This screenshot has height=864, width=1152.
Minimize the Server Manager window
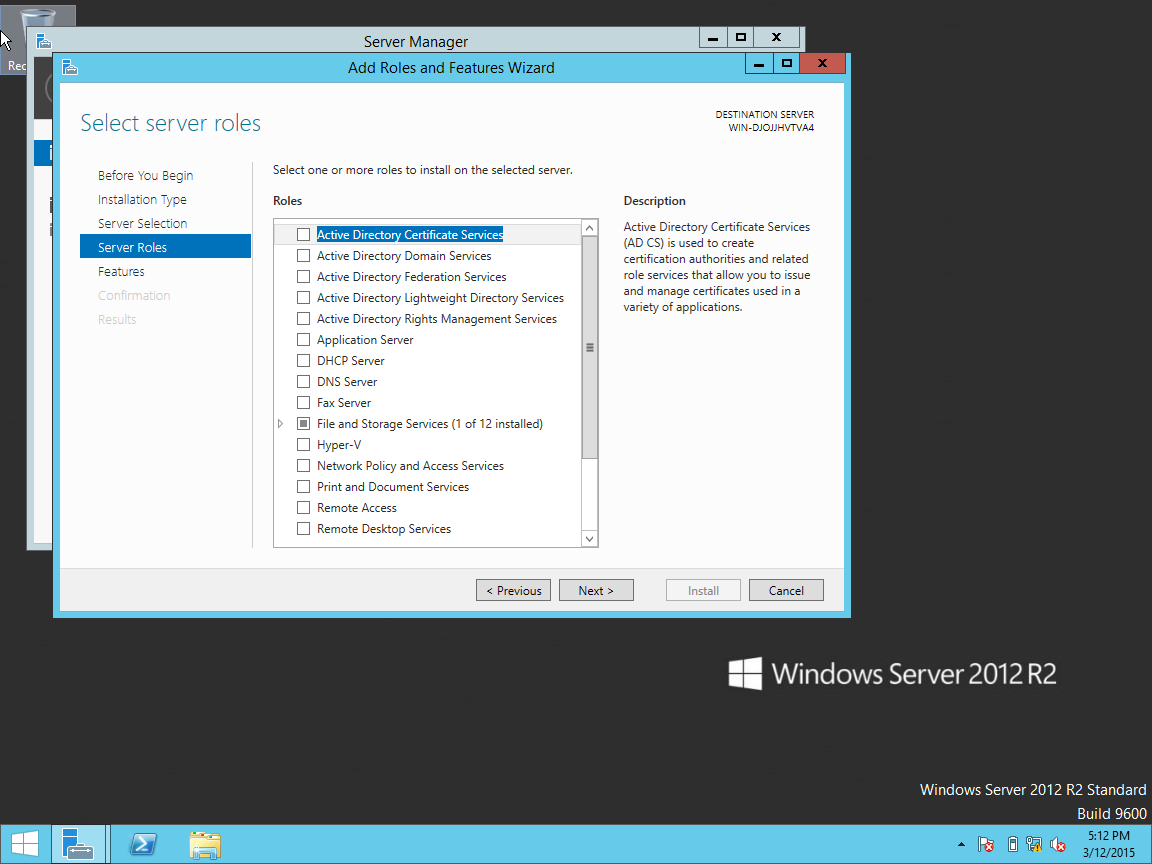(x=713, y=37)
